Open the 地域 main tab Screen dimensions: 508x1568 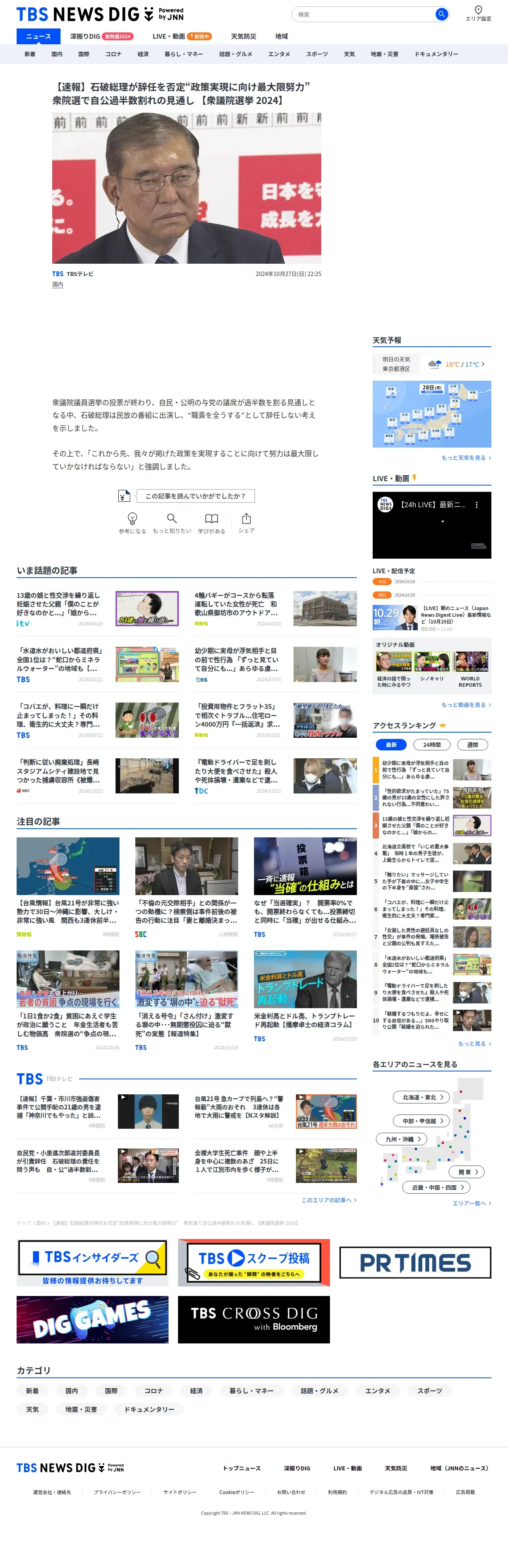pos(281,36)
